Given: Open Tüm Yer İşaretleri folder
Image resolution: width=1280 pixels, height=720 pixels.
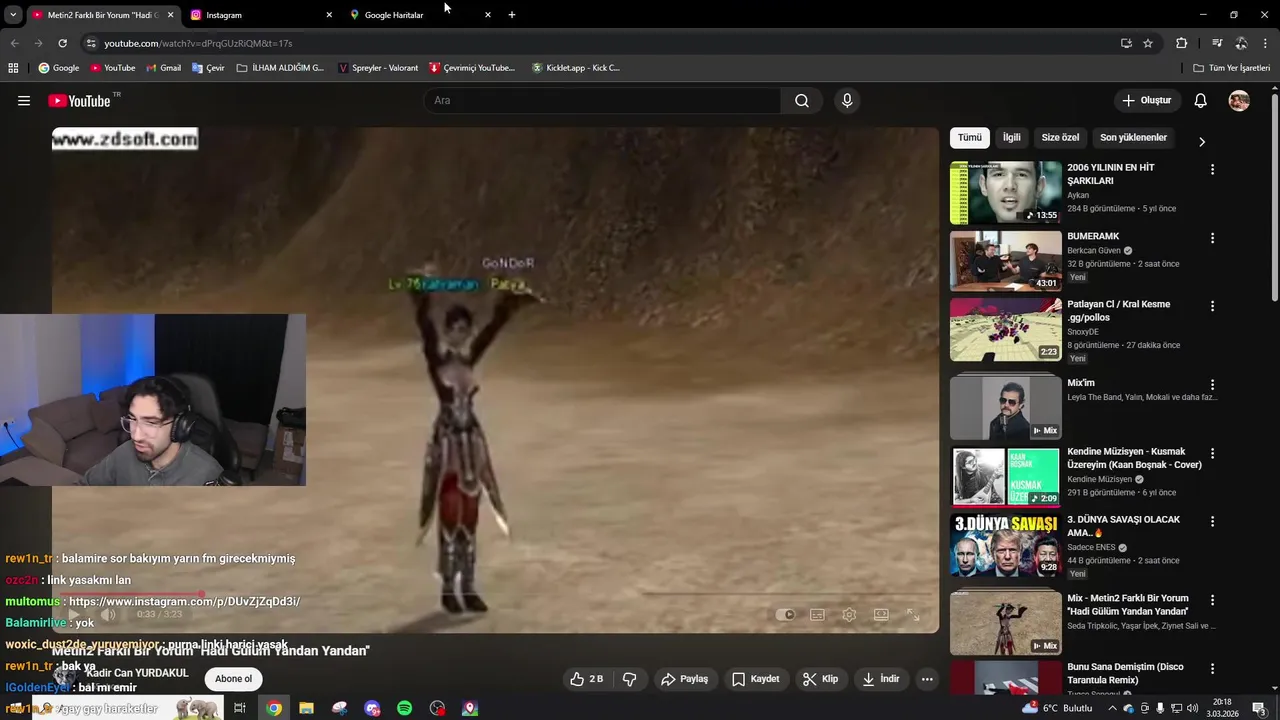Looking at the screenshot, I should tap(1231, 68).
